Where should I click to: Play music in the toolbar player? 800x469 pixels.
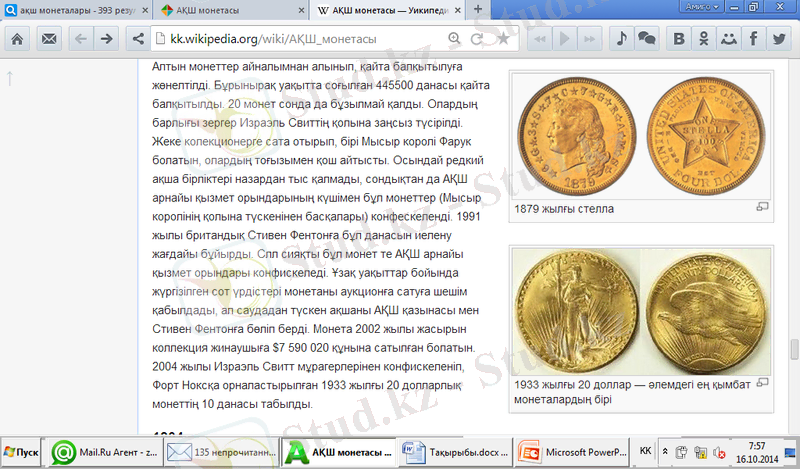(565, 39)
